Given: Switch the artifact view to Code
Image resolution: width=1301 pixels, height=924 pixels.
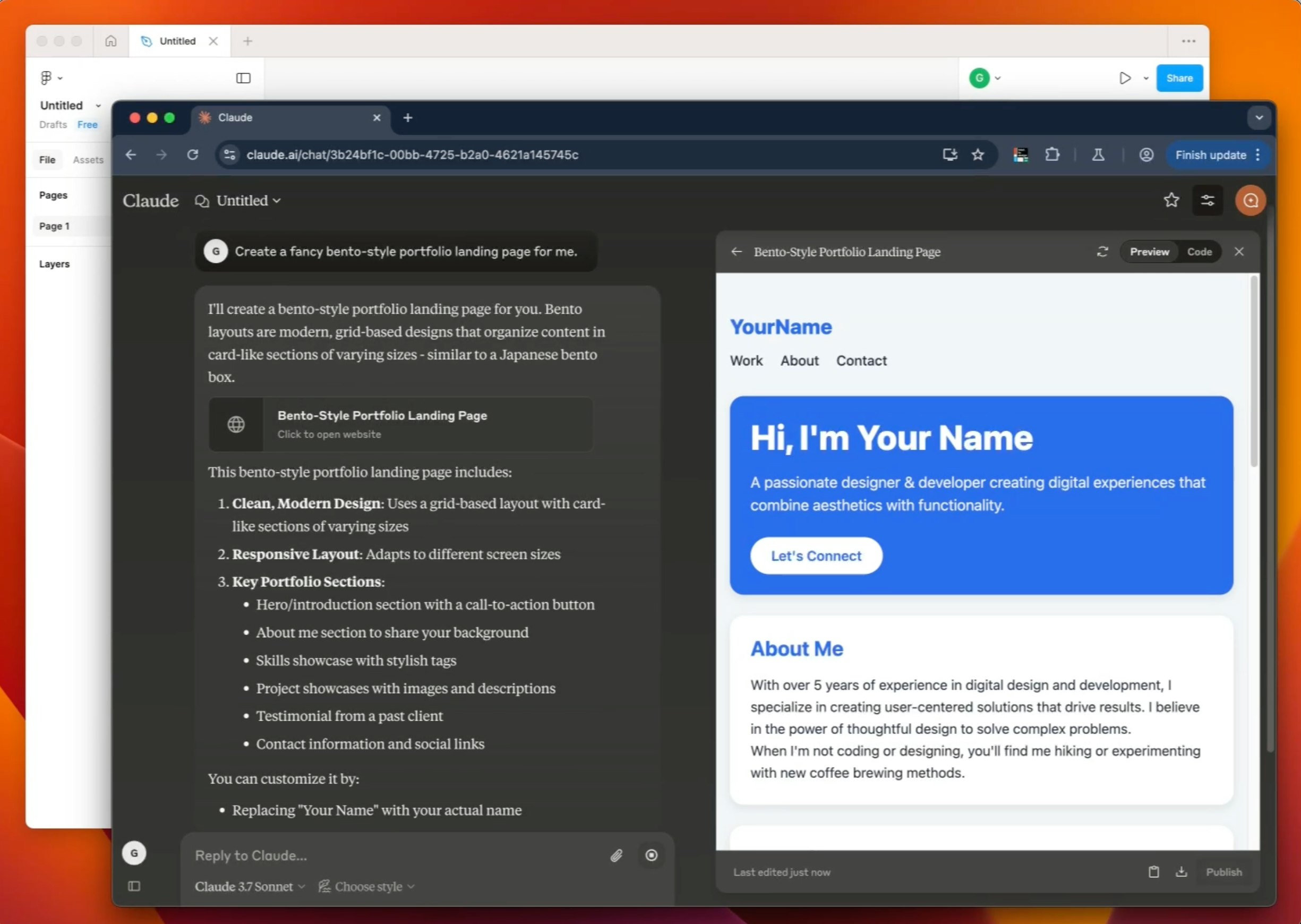Looking at the screenshot, I should (x=1200, y=252).
